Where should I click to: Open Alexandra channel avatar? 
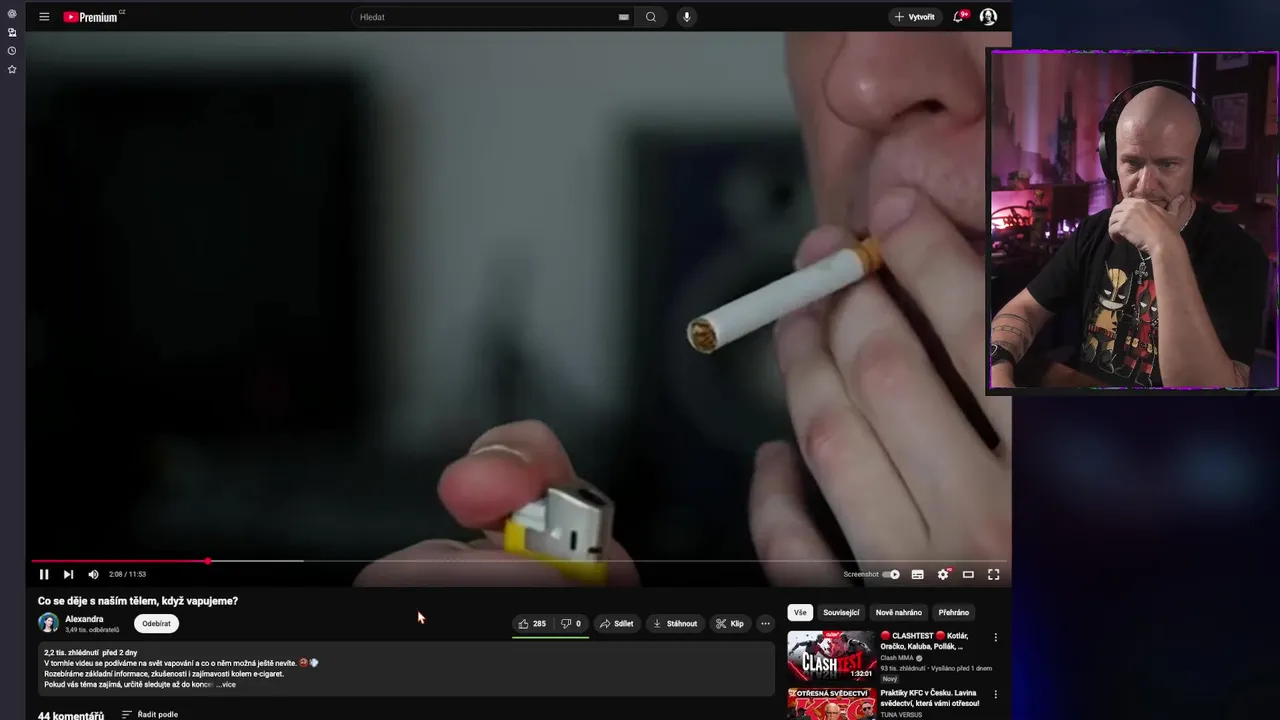48,623
